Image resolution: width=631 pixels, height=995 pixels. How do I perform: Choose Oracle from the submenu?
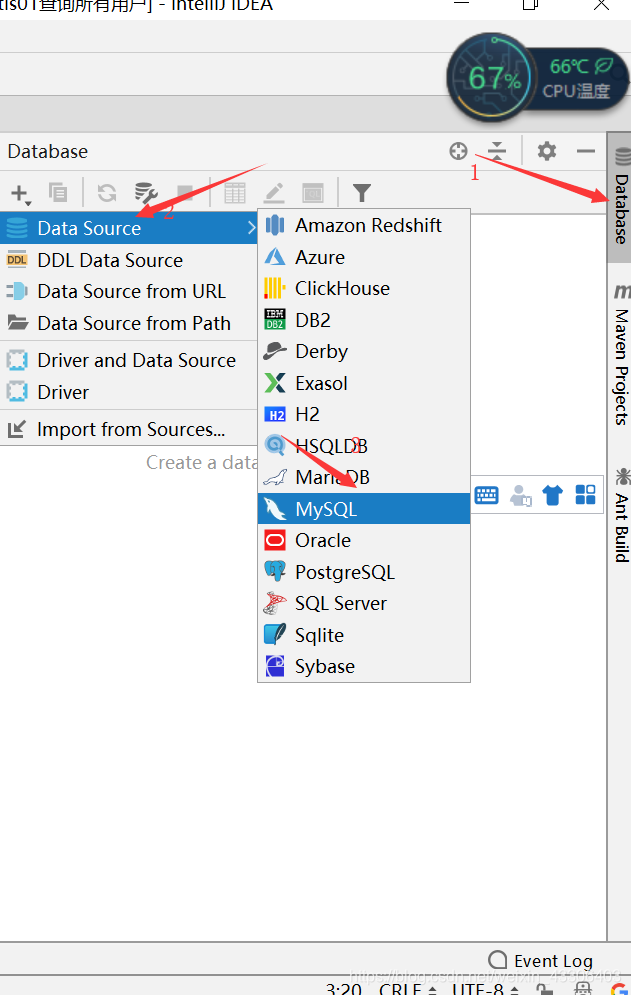(x=364, y=541)
